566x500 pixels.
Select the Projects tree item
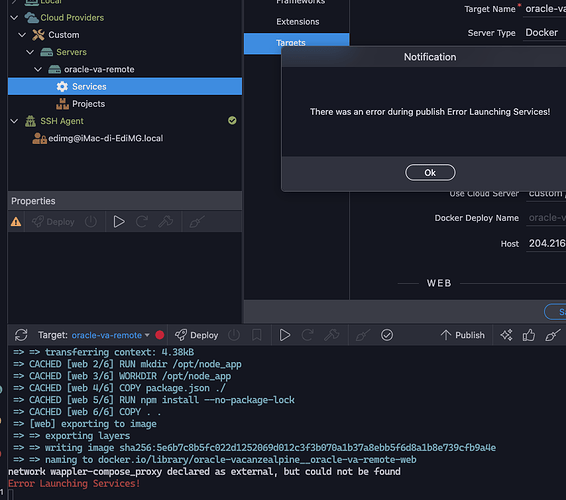click(88, 104)
